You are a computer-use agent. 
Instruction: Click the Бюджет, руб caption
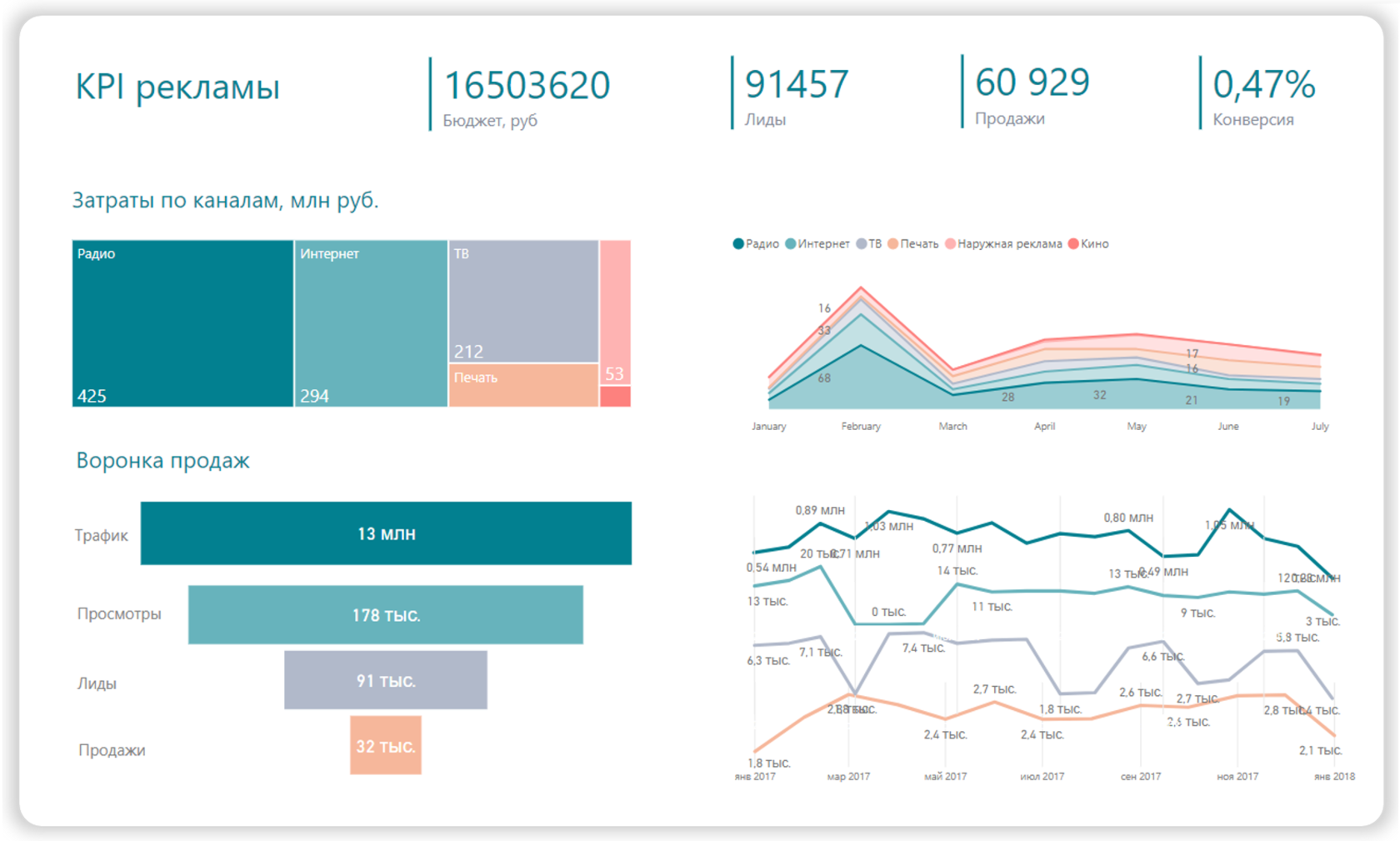(490, 121)
